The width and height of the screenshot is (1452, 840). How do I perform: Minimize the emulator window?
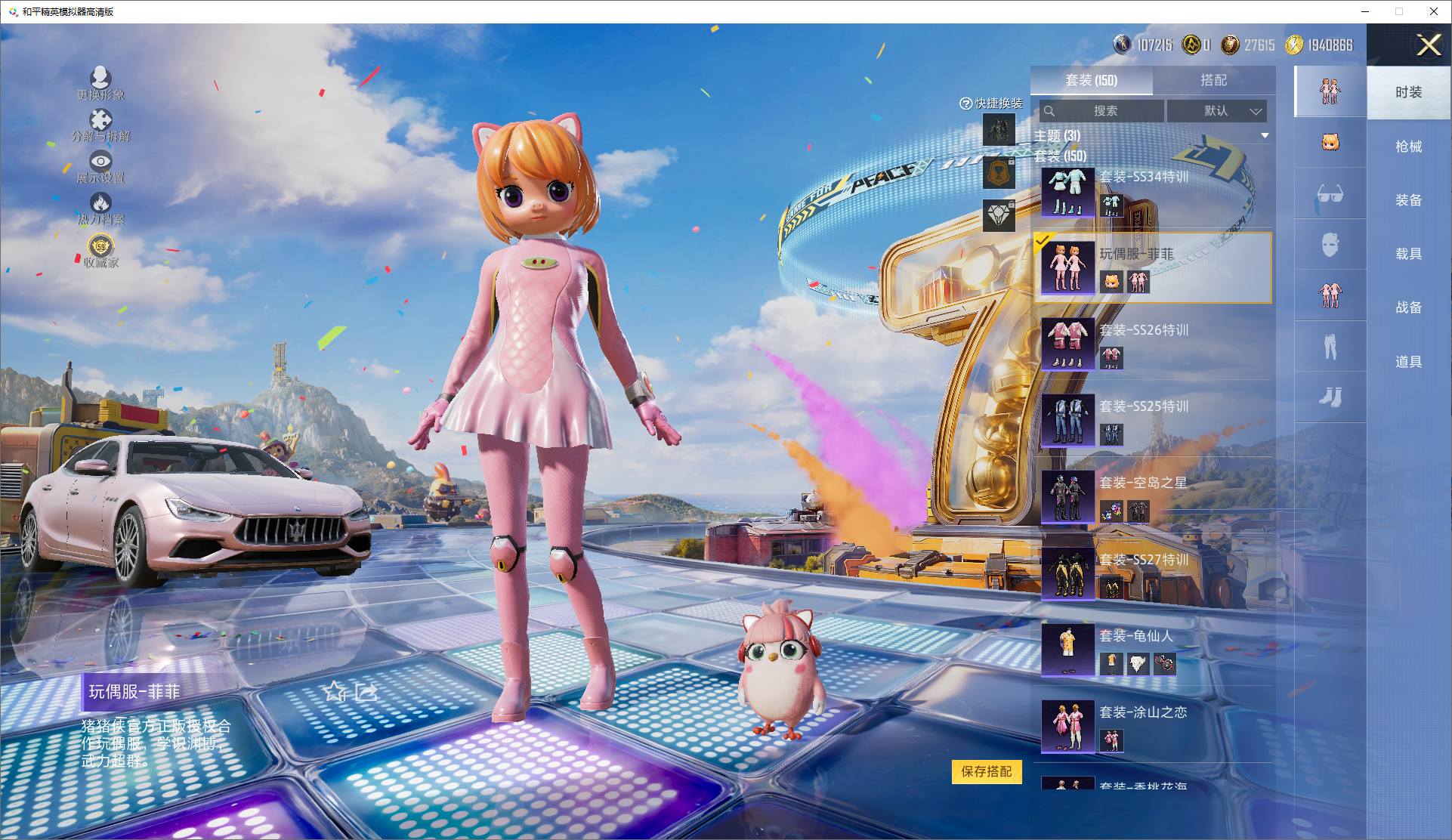point(1365,11)
